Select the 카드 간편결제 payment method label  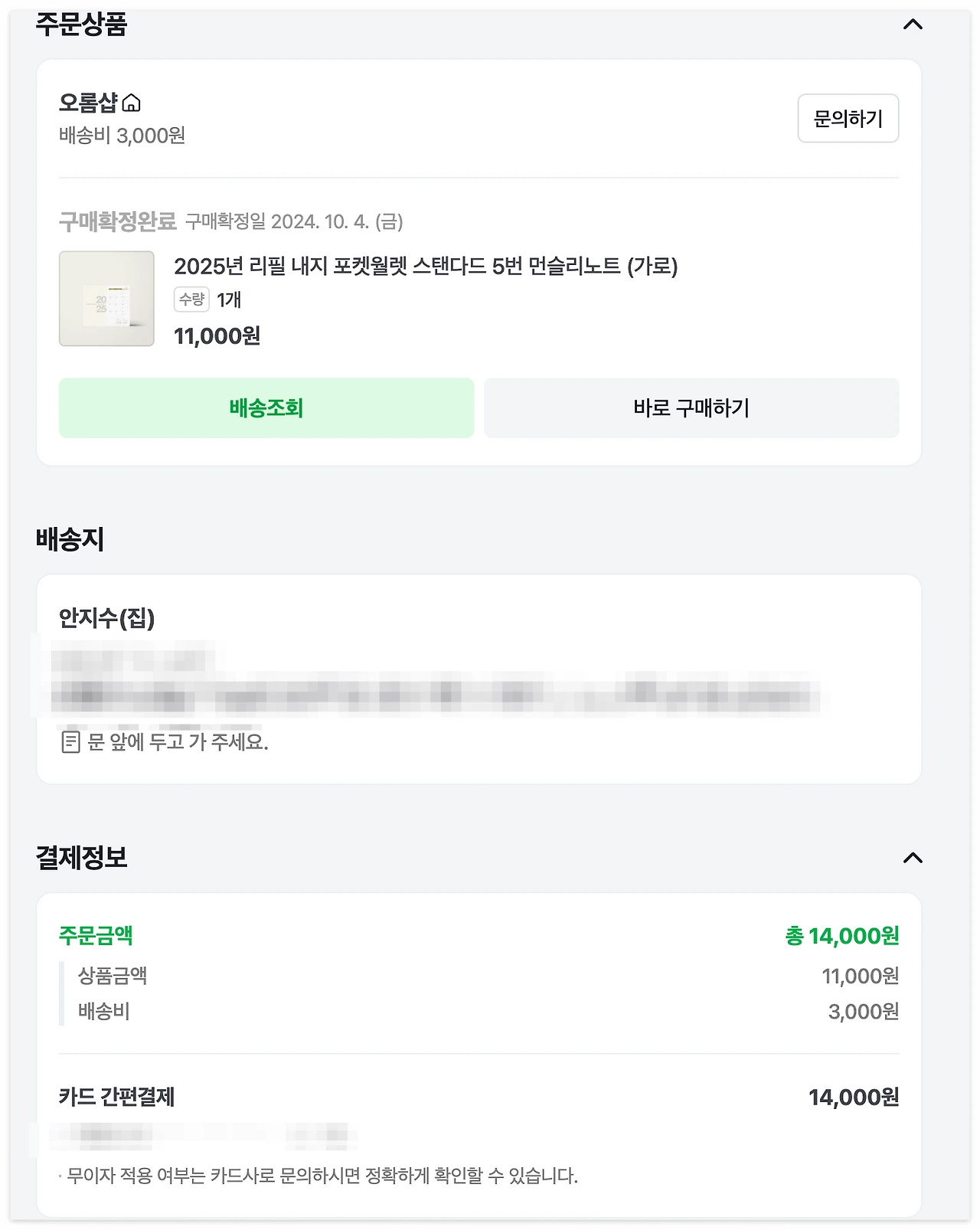pos(116,1097)
